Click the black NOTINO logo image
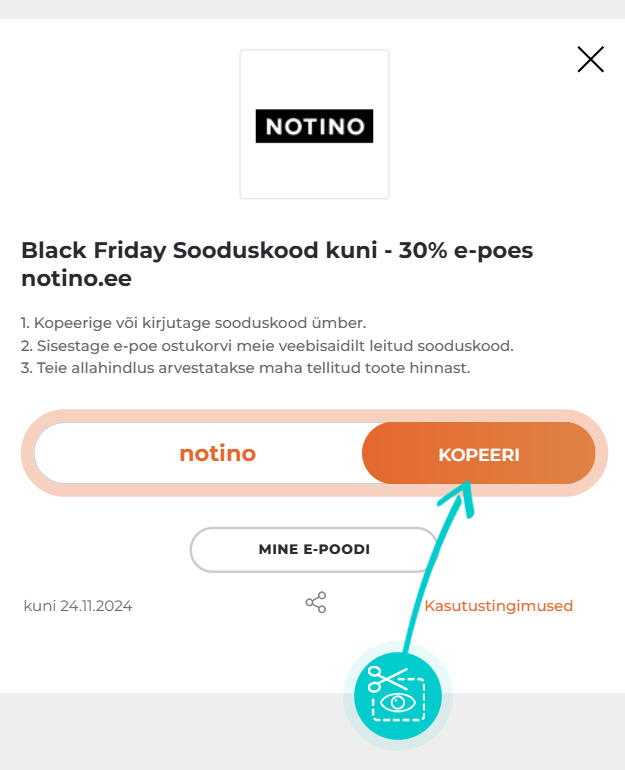The image size is (625, 770). (314, 125)
